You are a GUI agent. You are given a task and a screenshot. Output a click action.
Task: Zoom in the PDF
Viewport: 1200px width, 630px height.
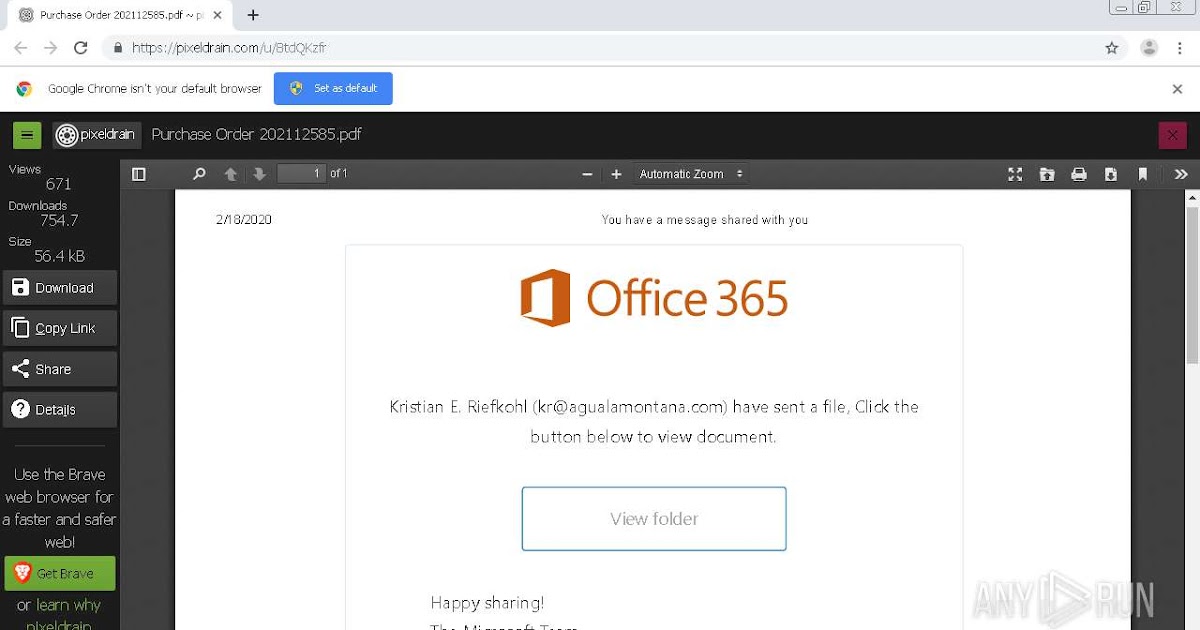[x=616, y=174]
